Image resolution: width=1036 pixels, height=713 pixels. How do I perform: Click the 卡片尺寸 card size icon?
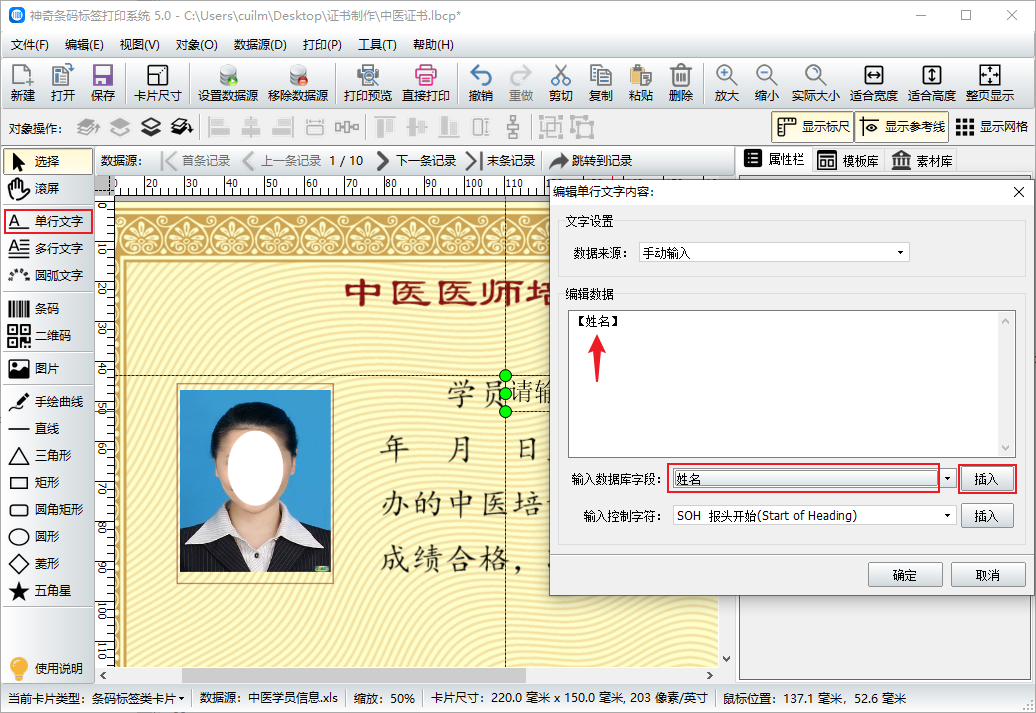tap(157, 82)
